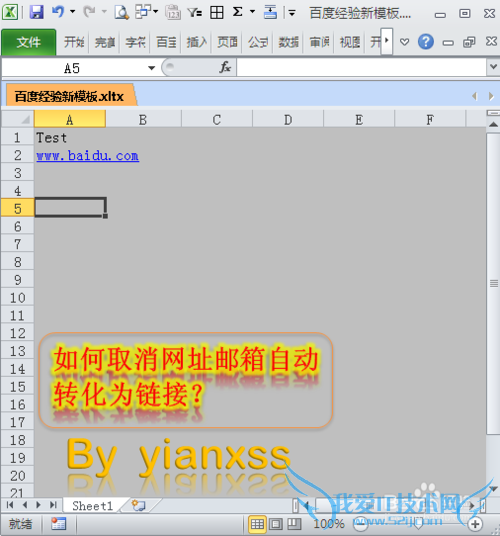The width and height of the screenshot is (500, 536).
Task: Open the 文件 File menu
Action: tap(29, 42)
